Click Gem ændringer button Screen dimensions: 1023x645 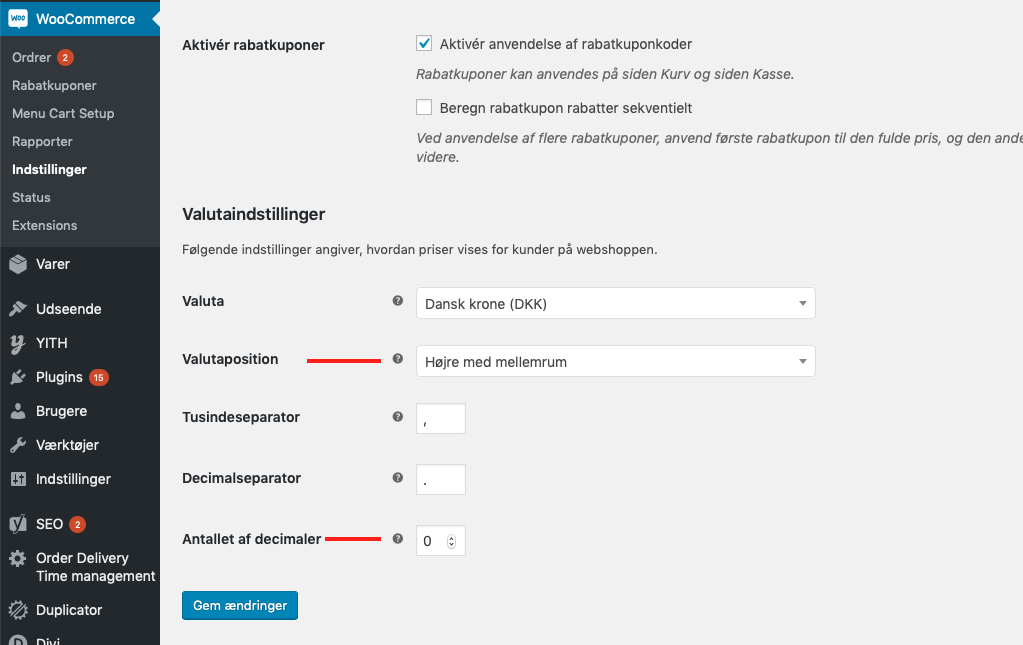(x=240, y=605)
